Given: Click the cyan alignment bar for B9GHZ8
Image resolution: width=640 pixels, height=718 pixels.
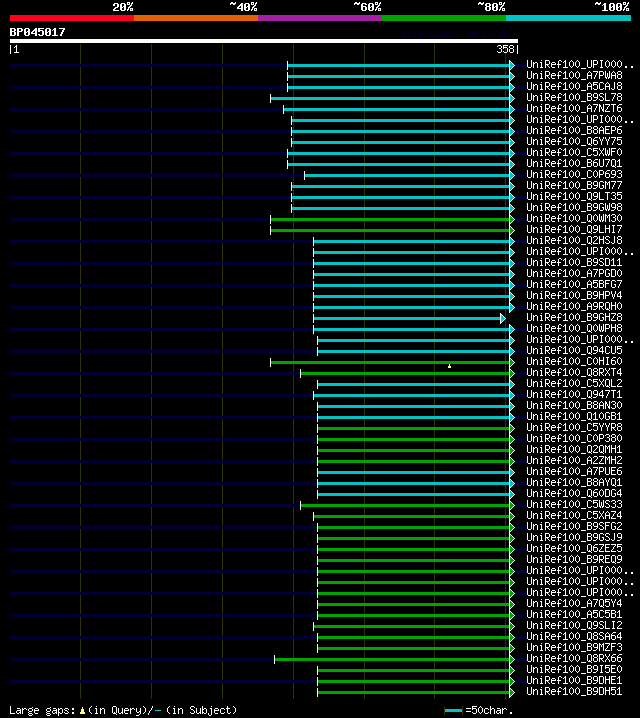Looking at the screenshot, I should click(x=409, y=318).
